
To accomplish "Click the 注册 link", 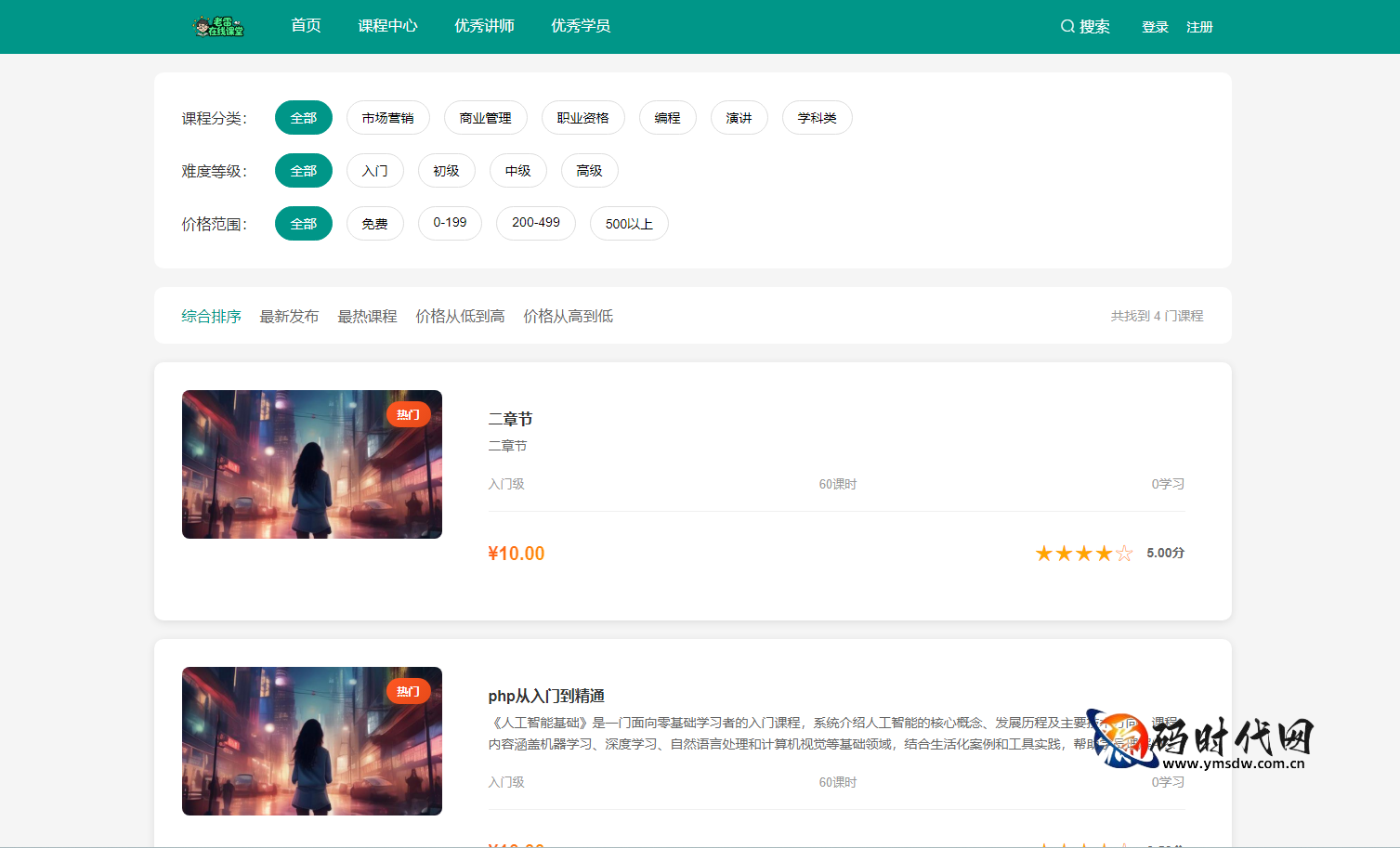I will click(1199, 27).
